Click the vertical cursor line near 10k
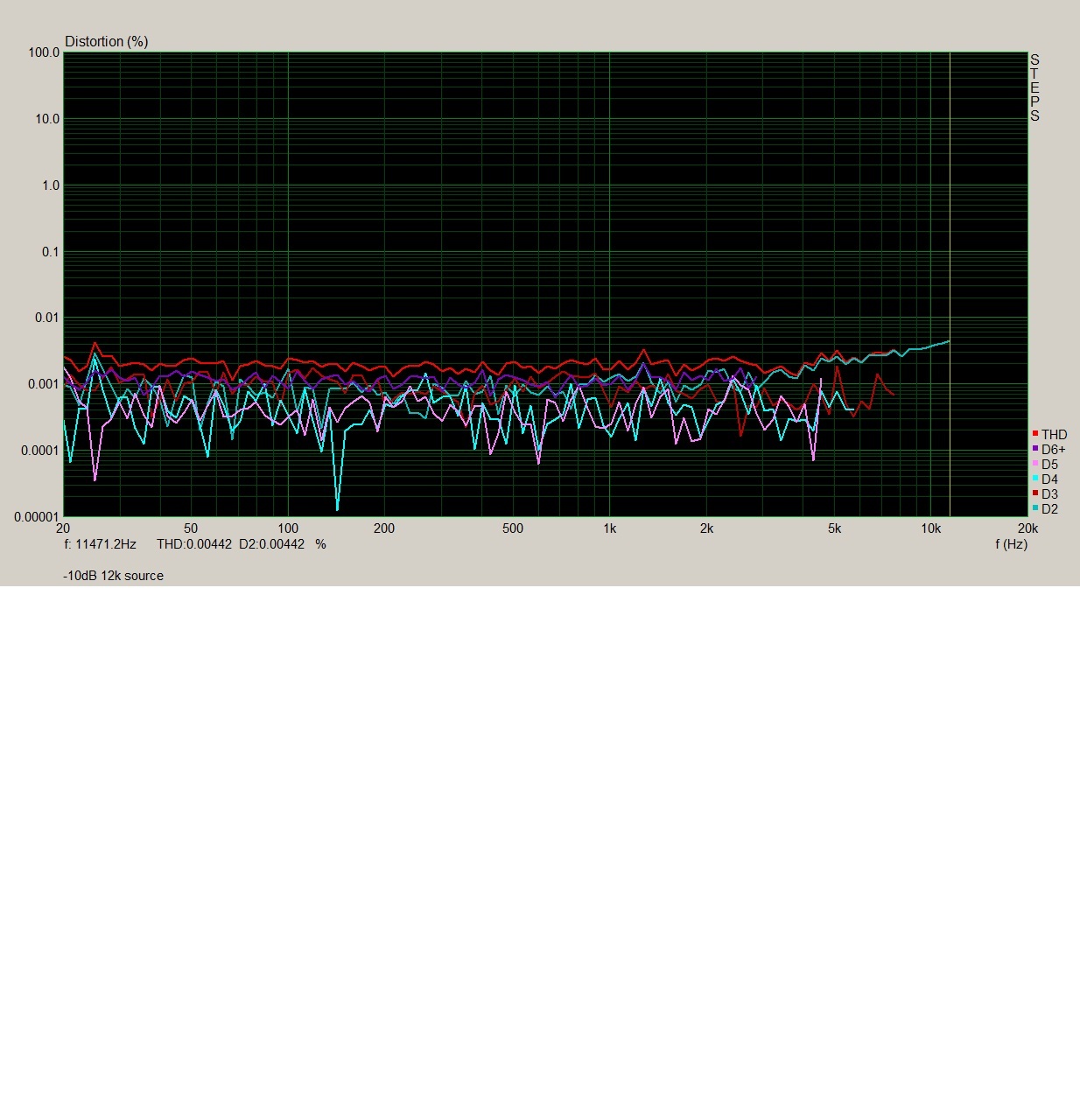The image size is (1080, 1120). (x=950, y=262)
